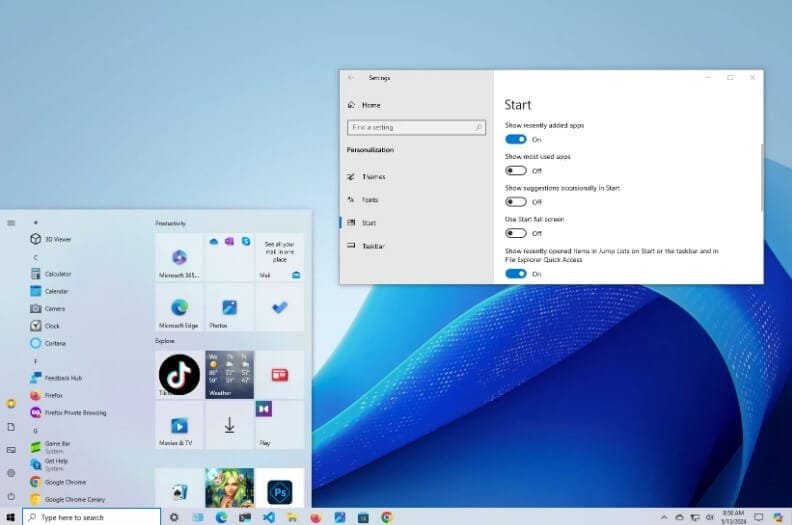
Task: Click the Movies & TV tile
Action: [x=180, y=426]
